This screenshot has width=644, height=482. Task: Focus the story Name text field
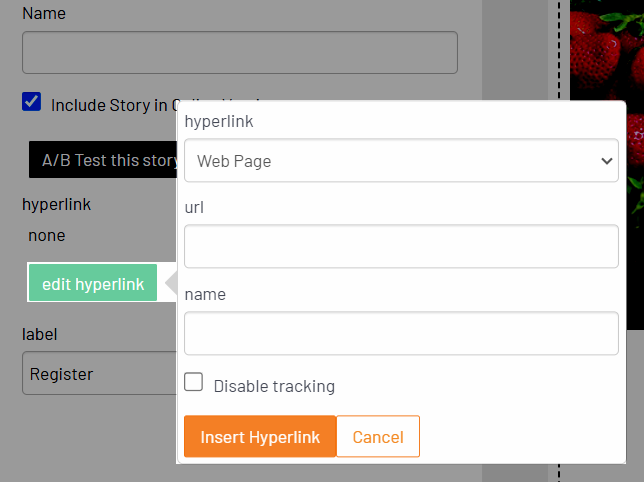pyautogui.click(x=239, y=53)
